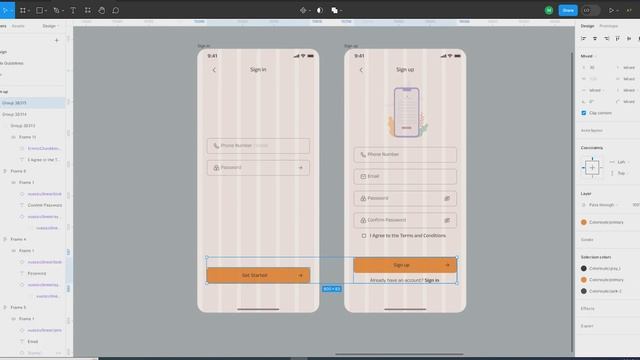Click Export section header
This screenshot has width=640, height=360.
pos(587,326)
